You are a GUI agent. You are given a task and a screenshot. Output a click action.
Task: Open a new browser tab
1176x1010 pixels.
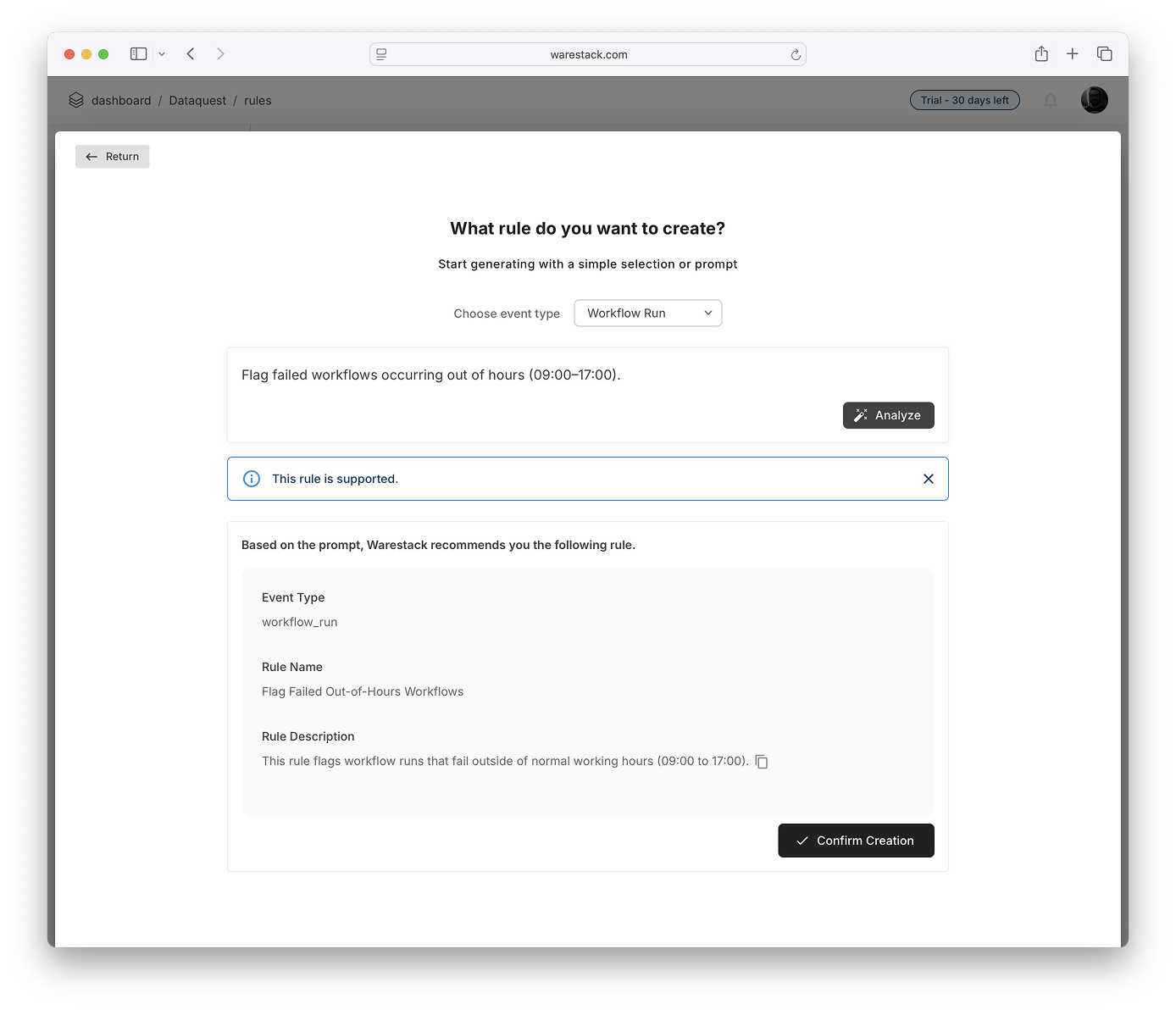coord(1073,54)
